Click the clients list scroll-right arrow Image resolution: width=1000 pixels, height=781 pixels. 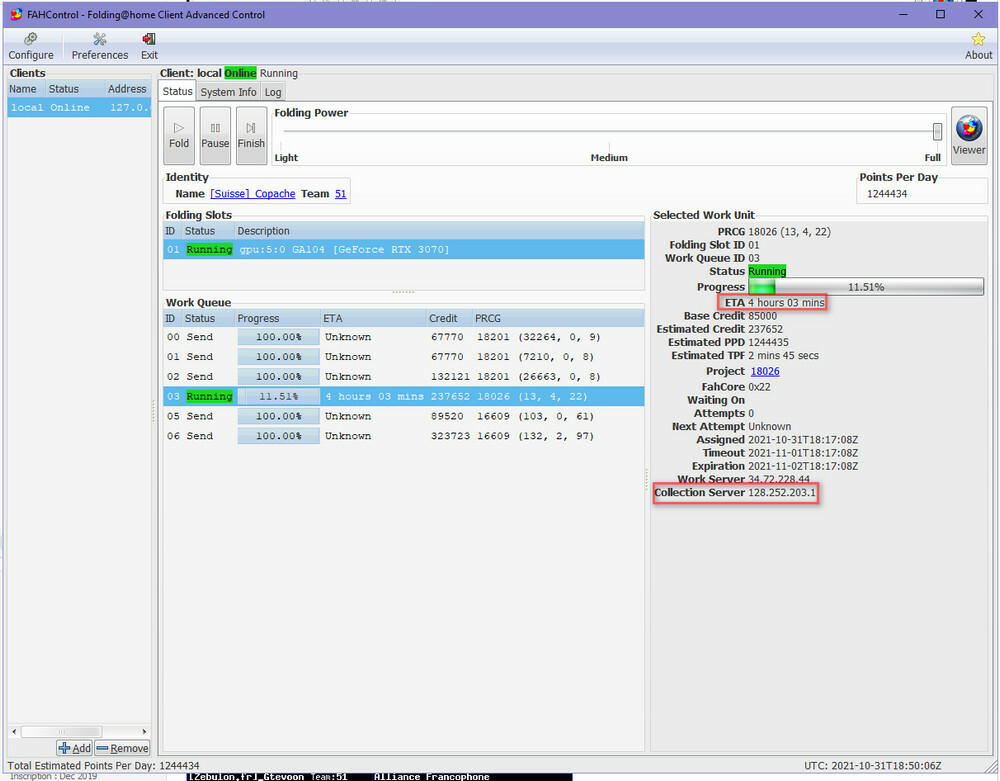[144, 731]
